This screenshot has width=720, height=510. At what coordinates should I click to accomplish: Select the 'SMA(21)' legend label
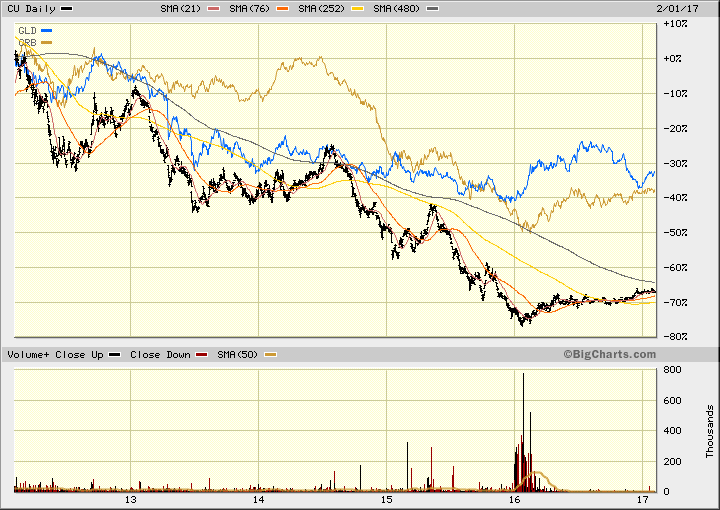181,9
